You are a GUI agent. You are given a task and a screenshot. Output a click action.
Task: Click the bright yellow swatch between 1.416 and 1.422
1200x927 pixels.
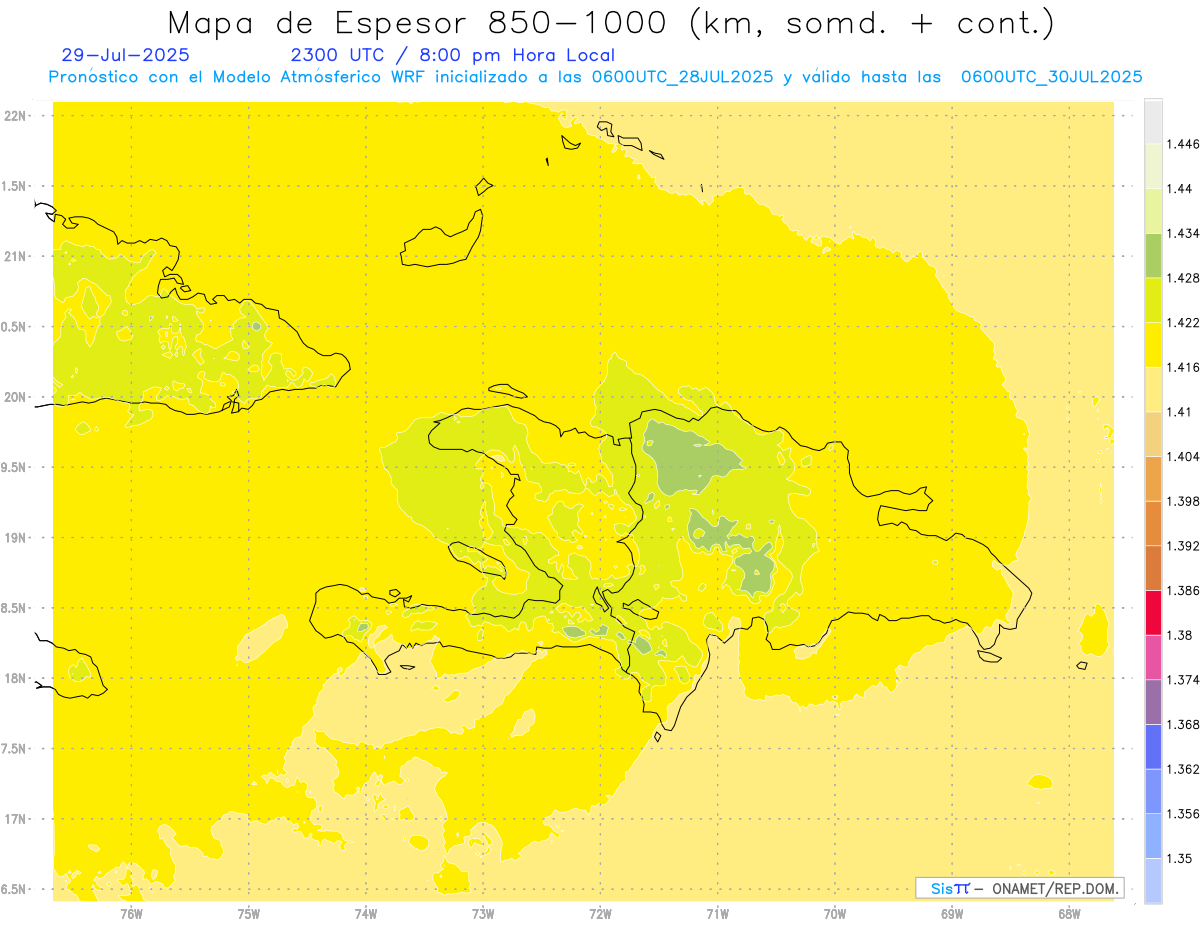click(x=1153, y=344)
